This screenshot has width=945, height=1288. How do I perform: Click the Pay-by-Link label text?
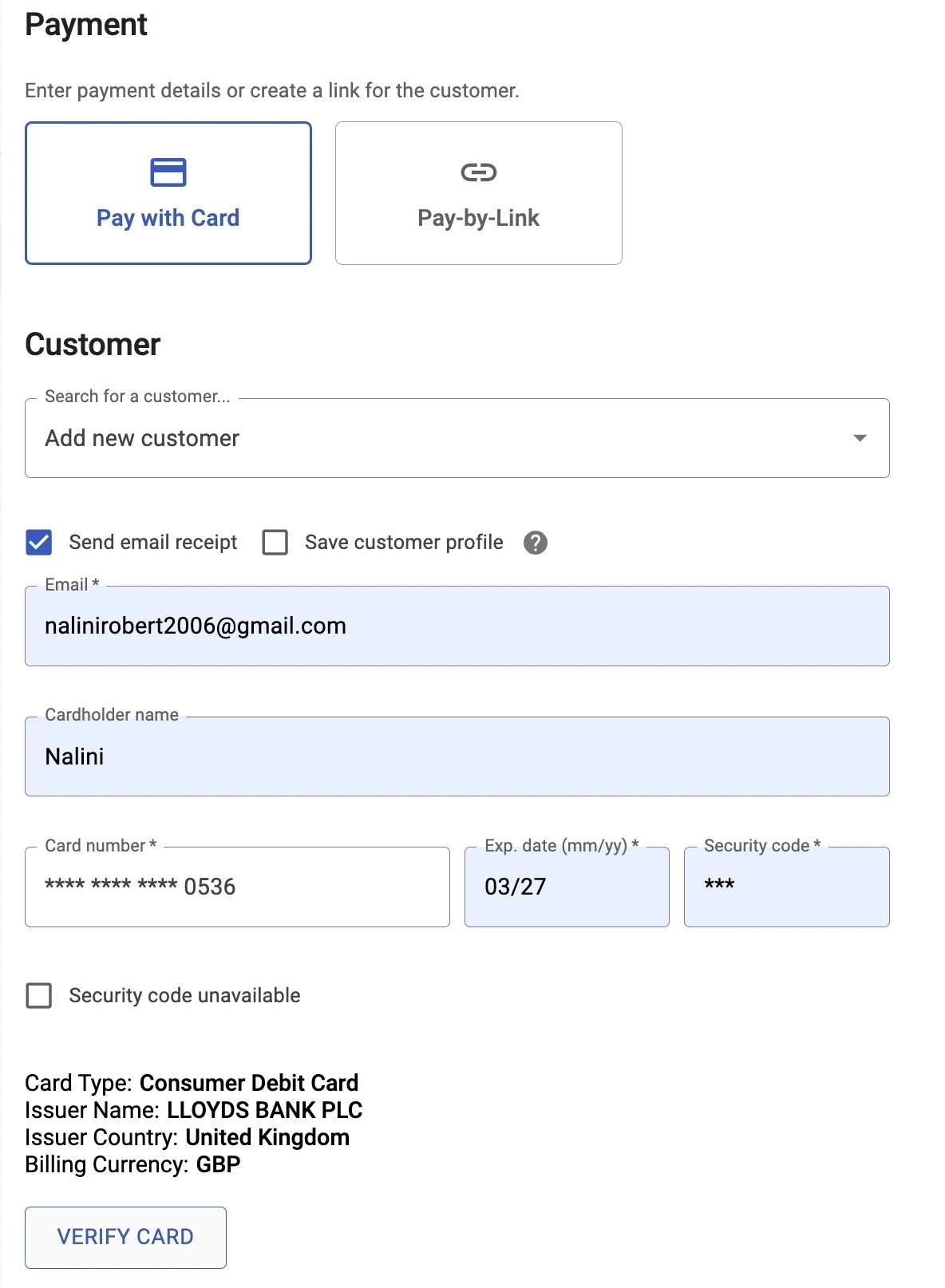[x=478, y=218]
